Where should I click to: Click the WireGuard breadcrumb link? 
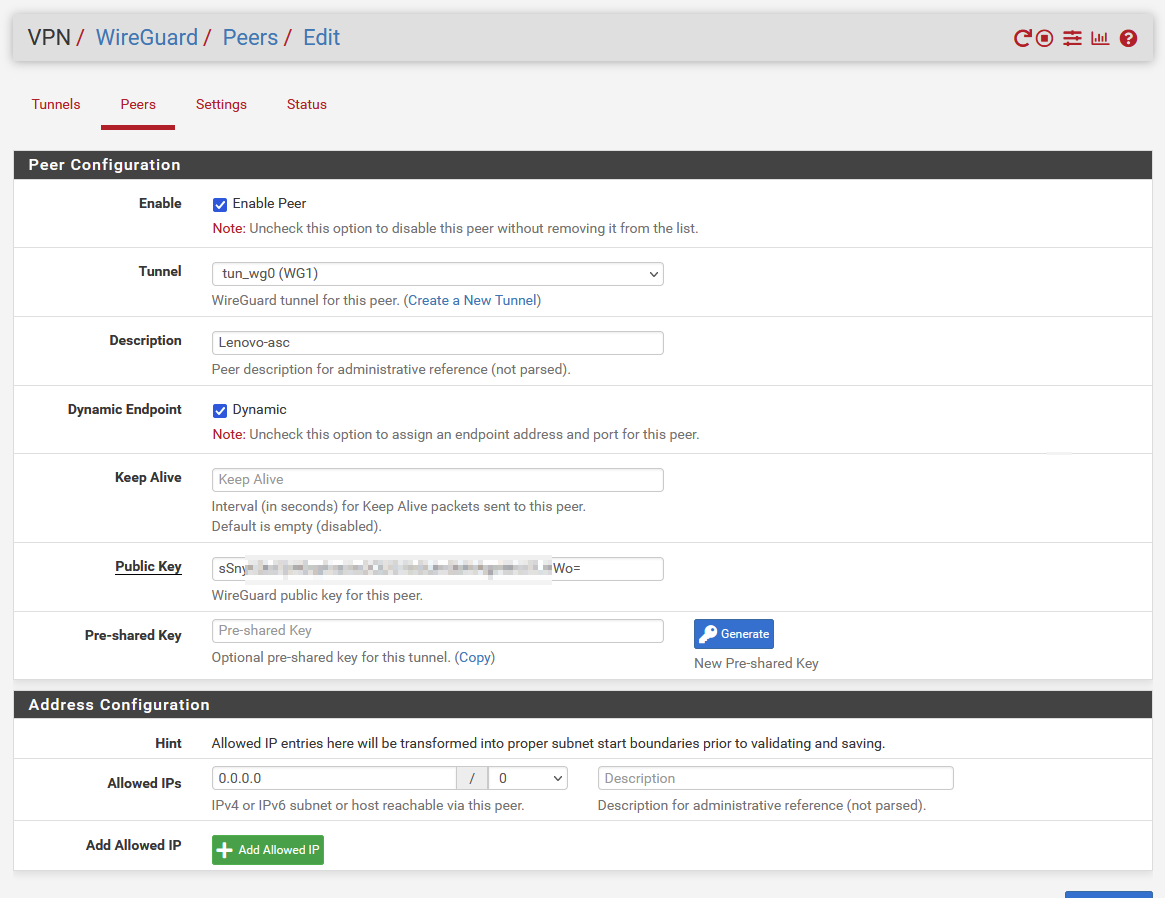click(147, 38)
